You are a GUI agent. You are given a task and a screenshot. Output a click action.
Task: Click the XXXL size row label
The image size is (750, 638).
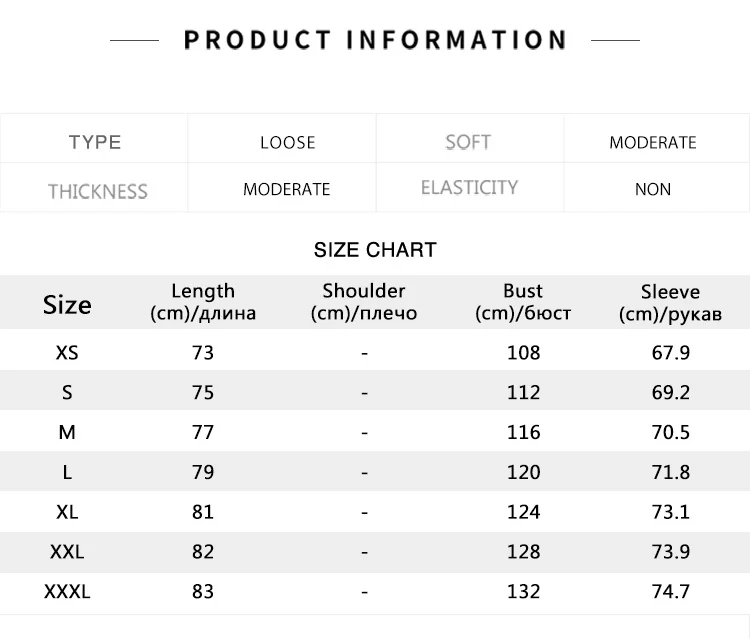pos(67,592)
